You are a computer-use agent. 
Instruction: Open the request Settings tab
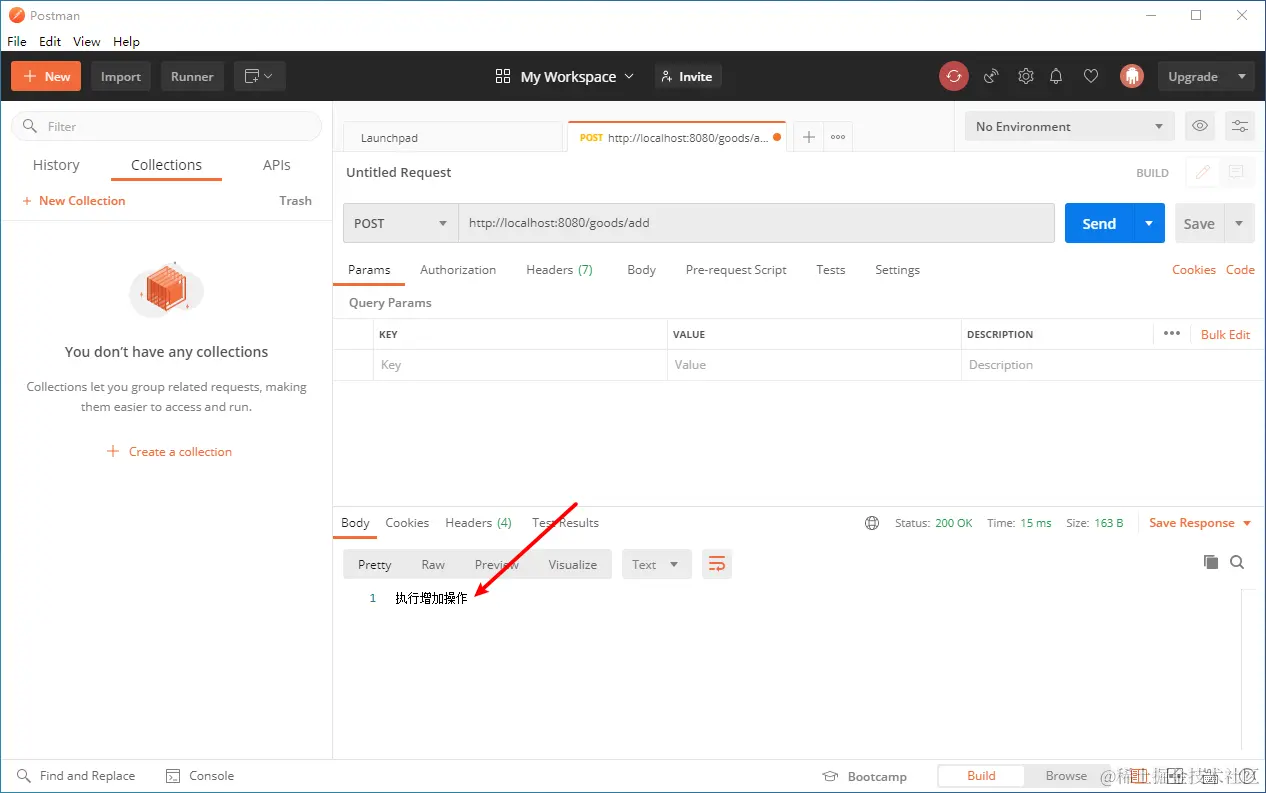point(897,270)
